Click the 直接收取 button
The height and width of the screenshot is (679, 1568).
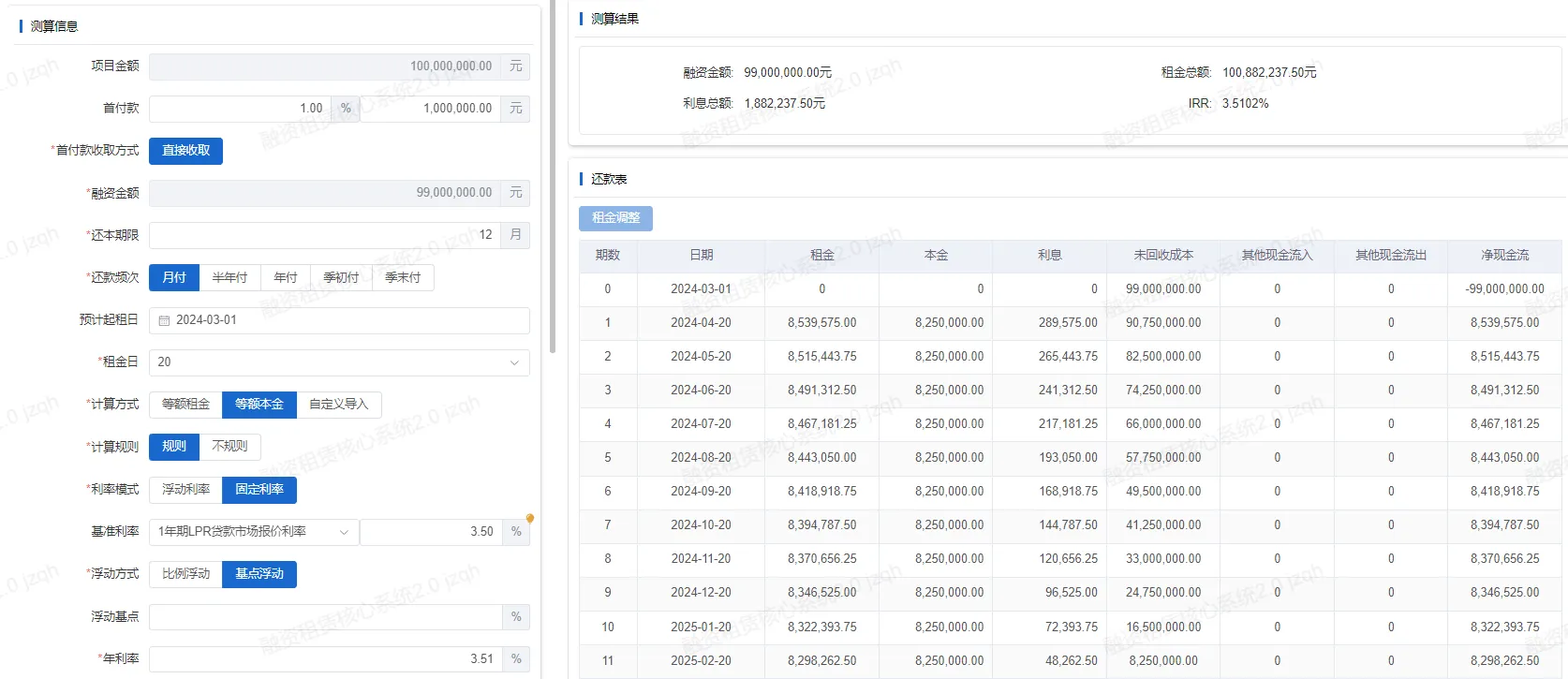click(185, 151)
